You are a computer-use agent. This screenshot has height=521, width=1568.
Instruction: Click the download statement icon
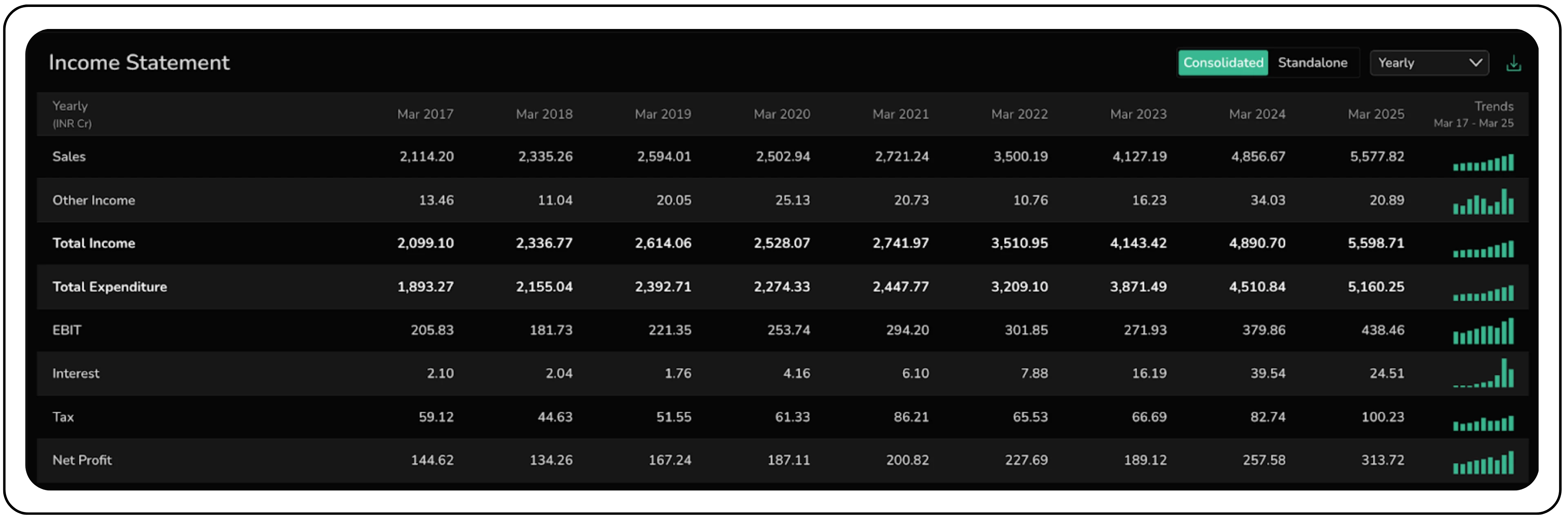(x=1513, y=63)
